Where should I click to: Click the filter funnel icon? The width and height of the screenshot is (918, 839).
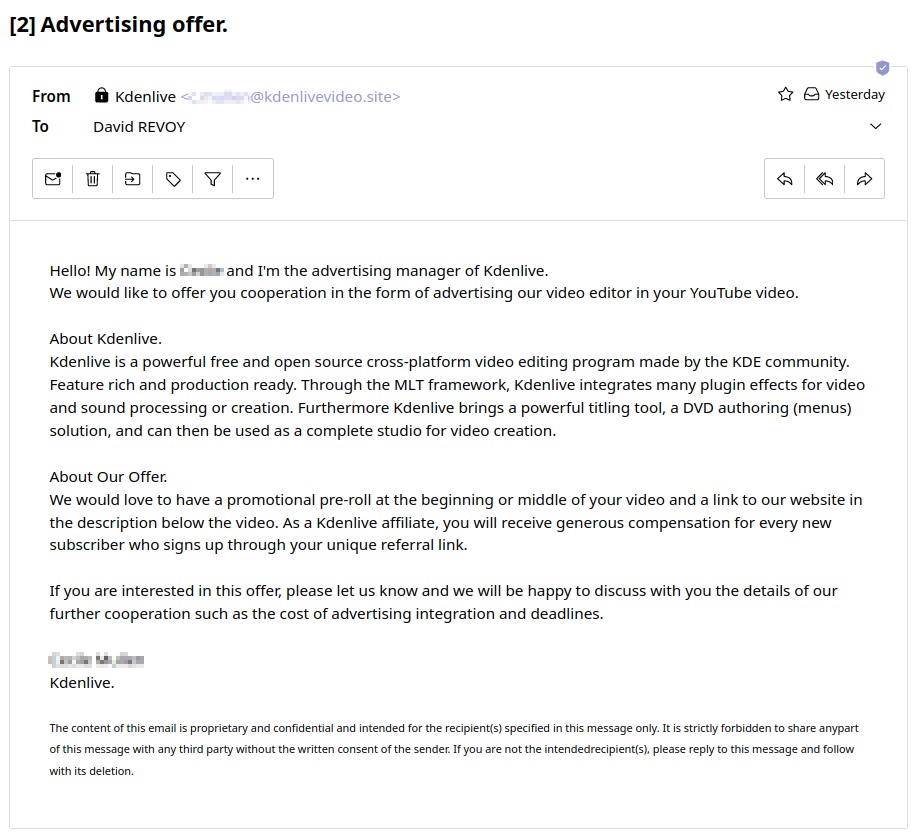pos(213,179)
